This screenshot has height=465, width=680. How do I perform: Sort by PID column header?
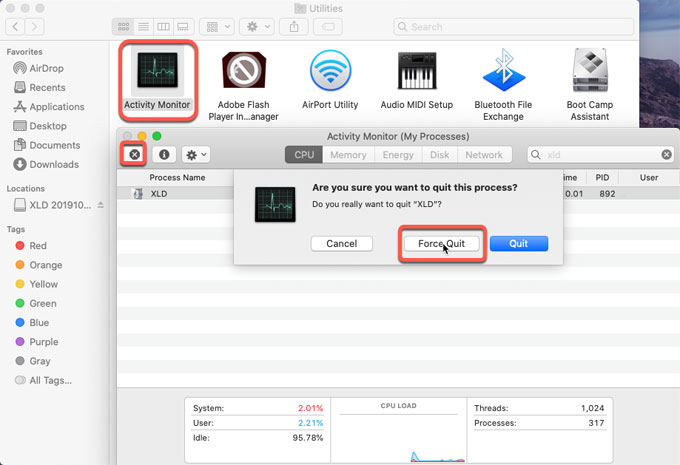pos(602,177)
